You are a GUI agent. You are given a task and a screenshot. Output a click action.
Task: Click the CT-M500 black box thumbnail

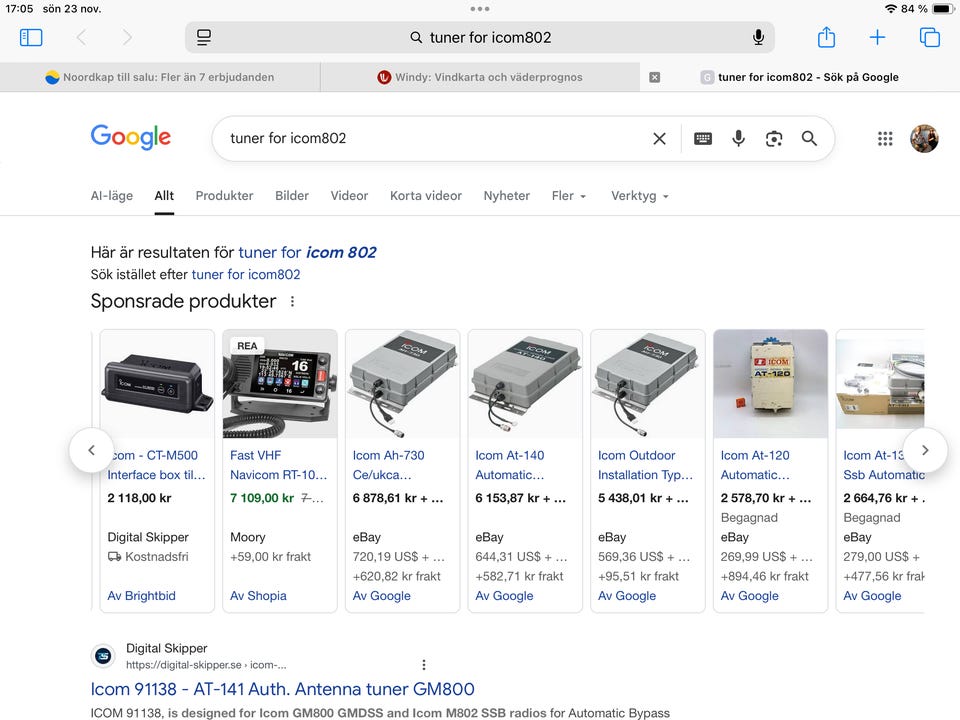pyautogui.click(x=157, y=384)
